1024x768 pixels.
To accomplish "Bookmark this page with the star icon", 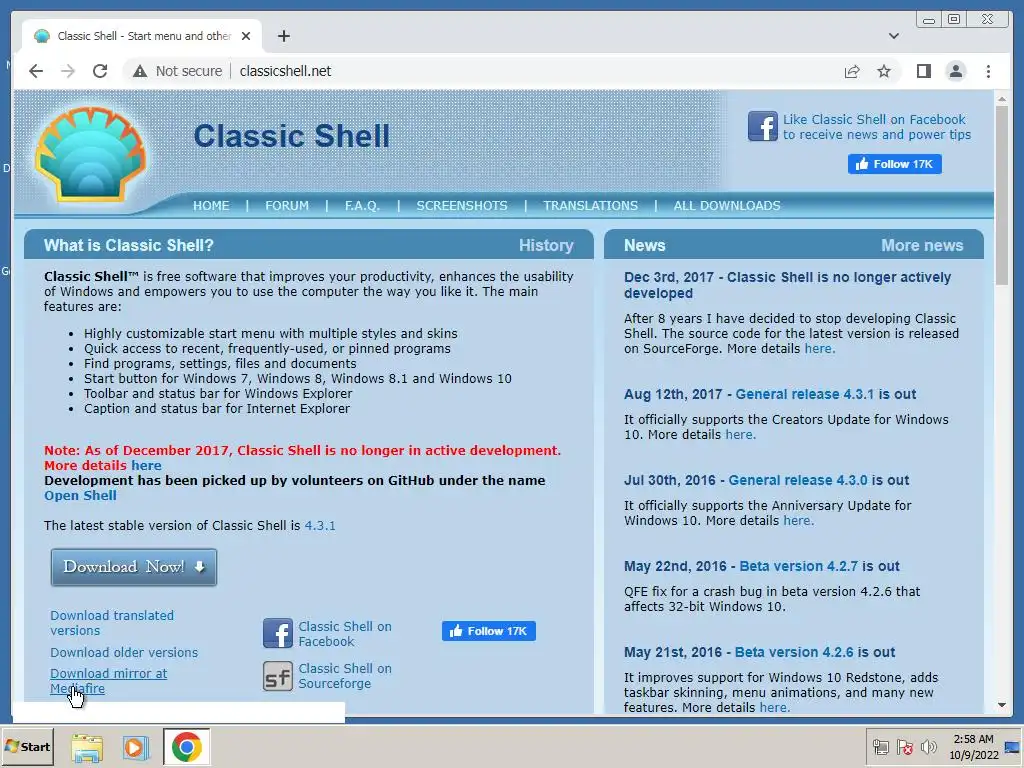I will 884,71.
